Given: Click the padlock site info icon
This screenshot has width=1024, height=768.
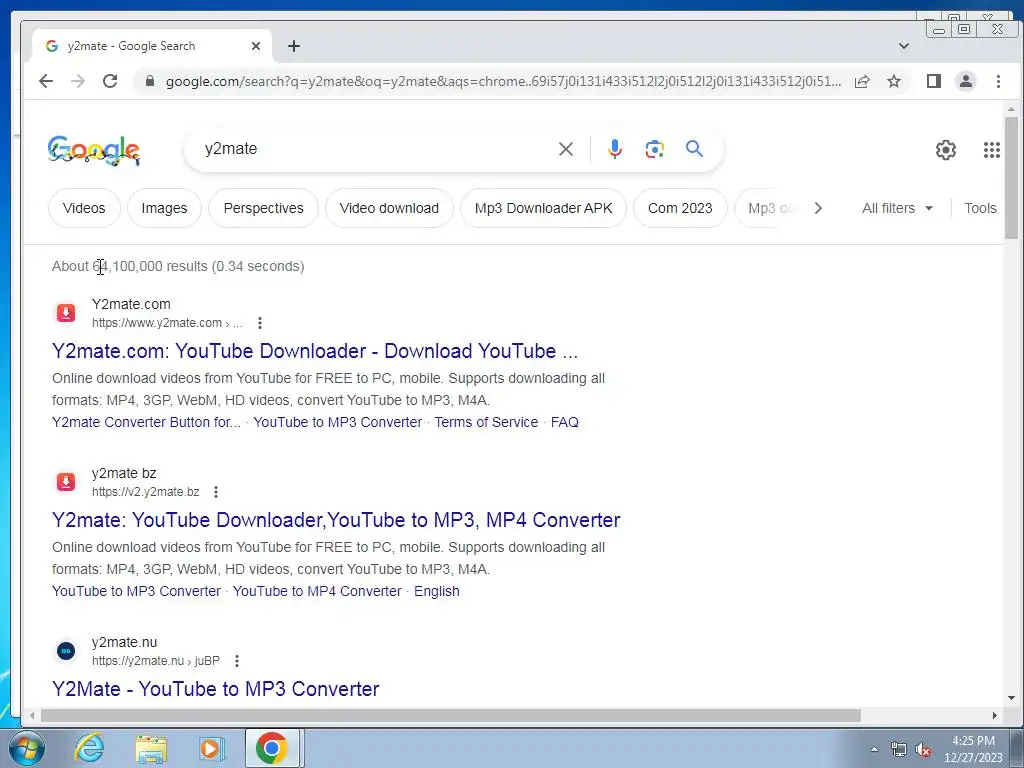Looking at the screenshot, I should coord(150,81).
